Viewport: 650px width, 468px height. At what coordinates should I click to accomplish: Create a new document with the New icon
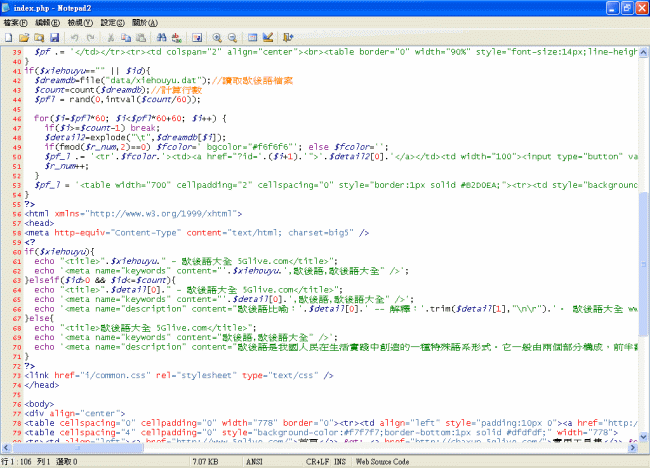click(9, 37)
